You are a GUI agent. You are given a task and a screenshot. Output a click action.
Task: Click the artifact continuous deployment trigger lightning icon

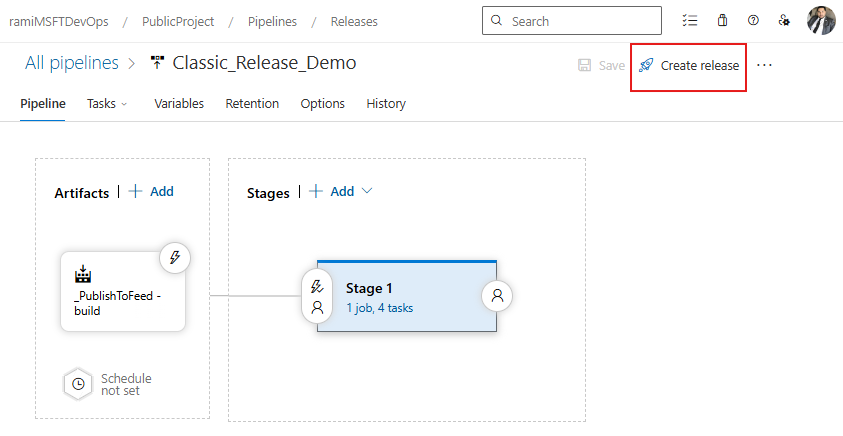coord(175,258)
